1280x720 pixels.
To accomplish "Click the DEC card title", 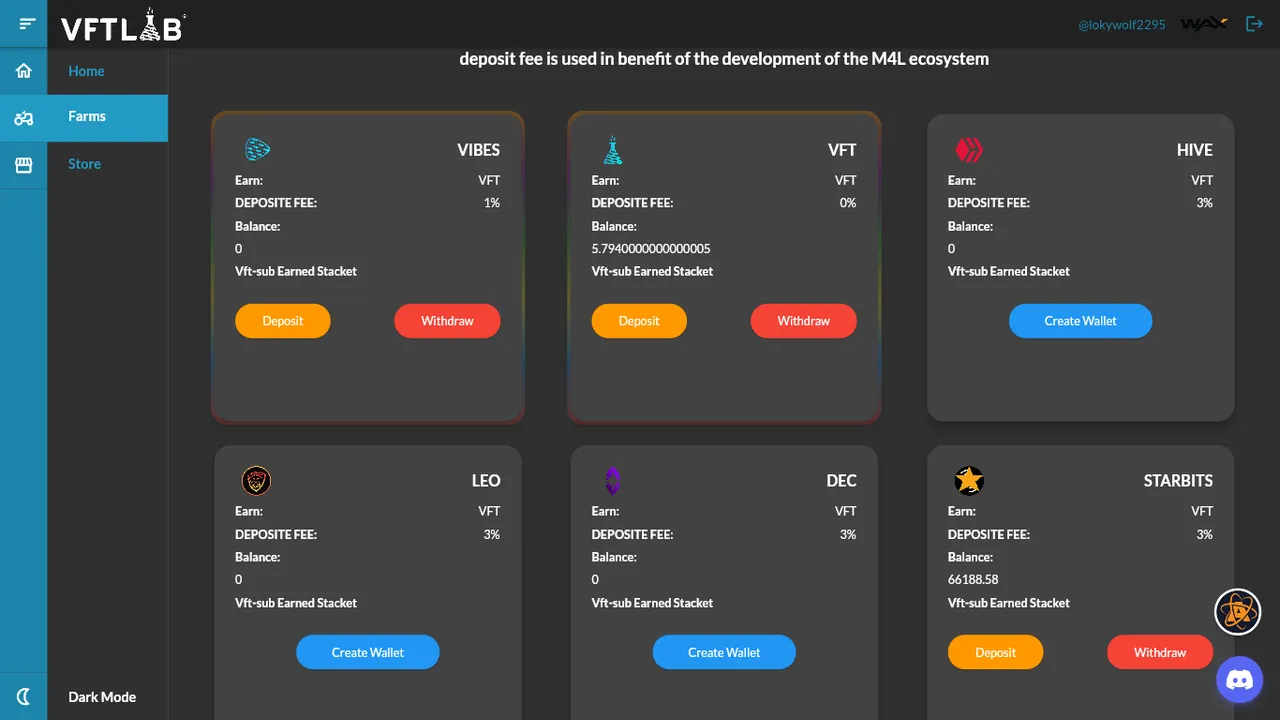I will pos(842,481).
